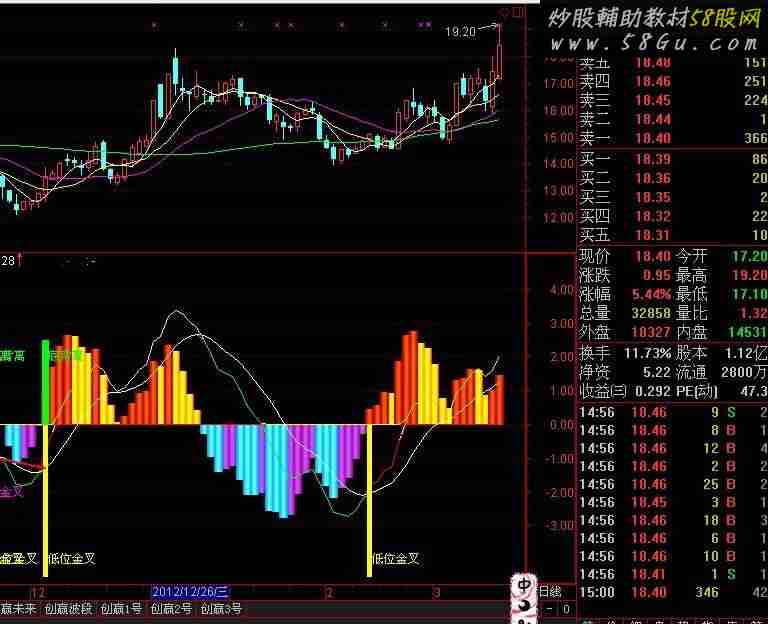768x624 pixels.
Task: Click the 净资 5.22 value
Action: click(x=657, y=372)
